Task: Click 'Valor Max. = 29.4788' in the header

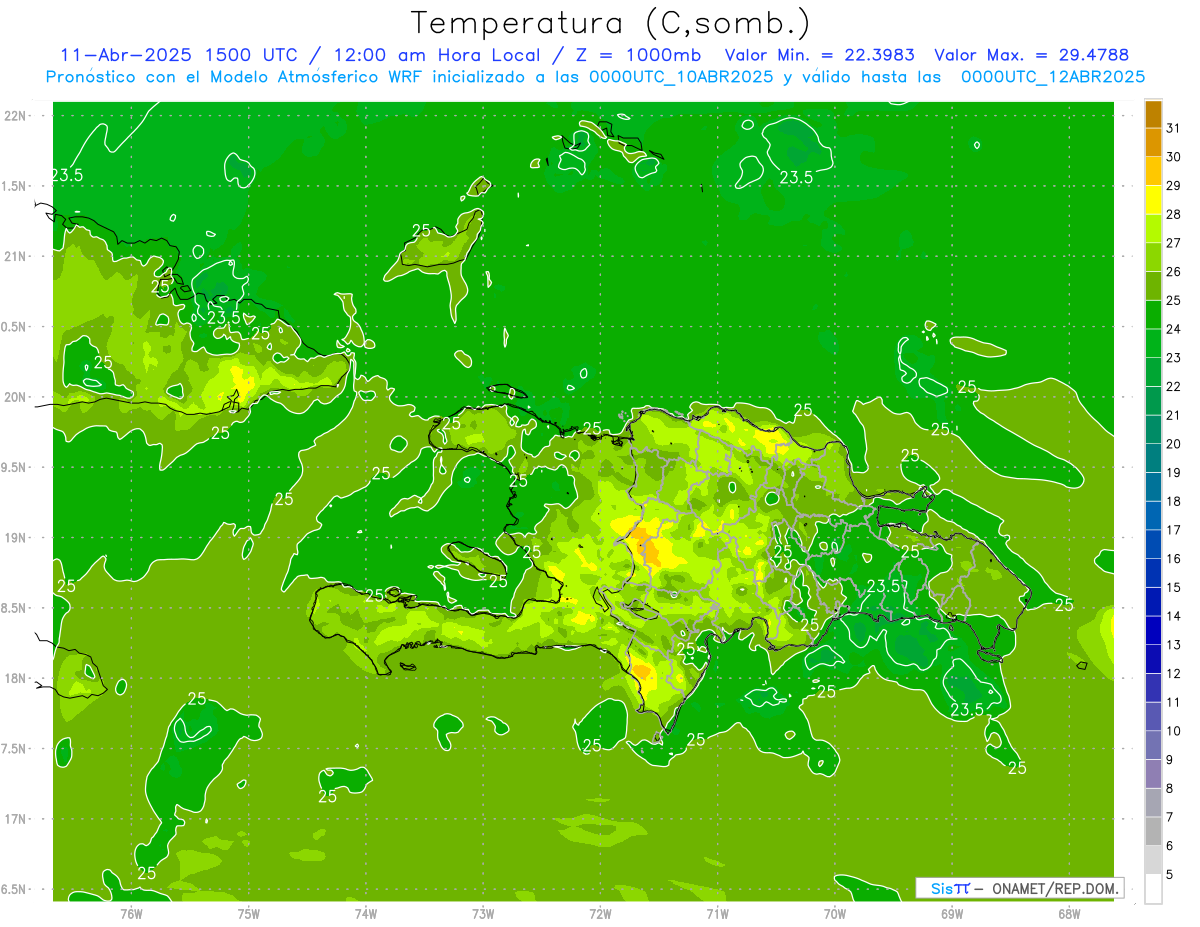Action: point(1031,55)
